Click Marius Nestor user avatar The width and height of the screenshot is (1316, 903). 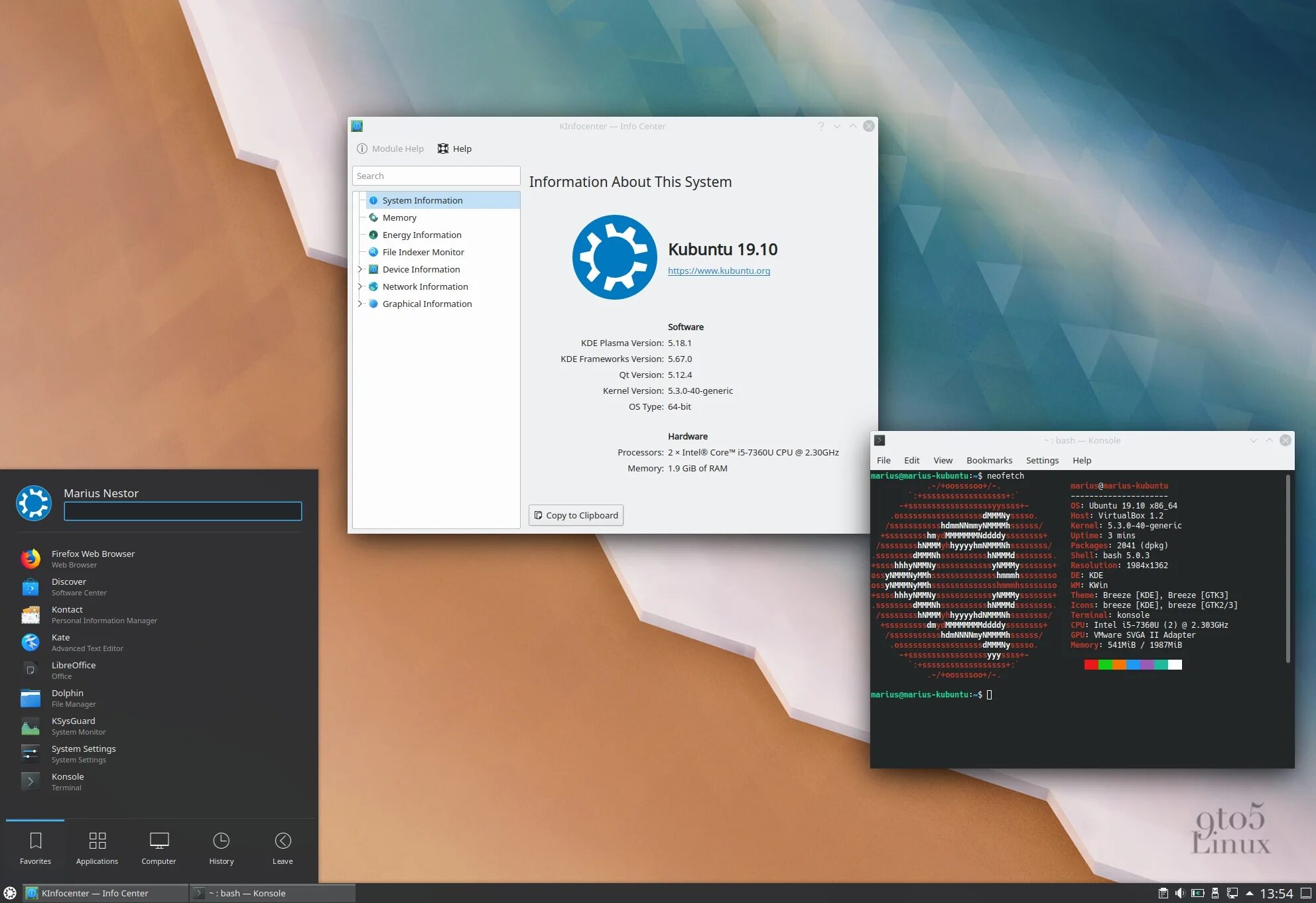(x=34, y=503)
